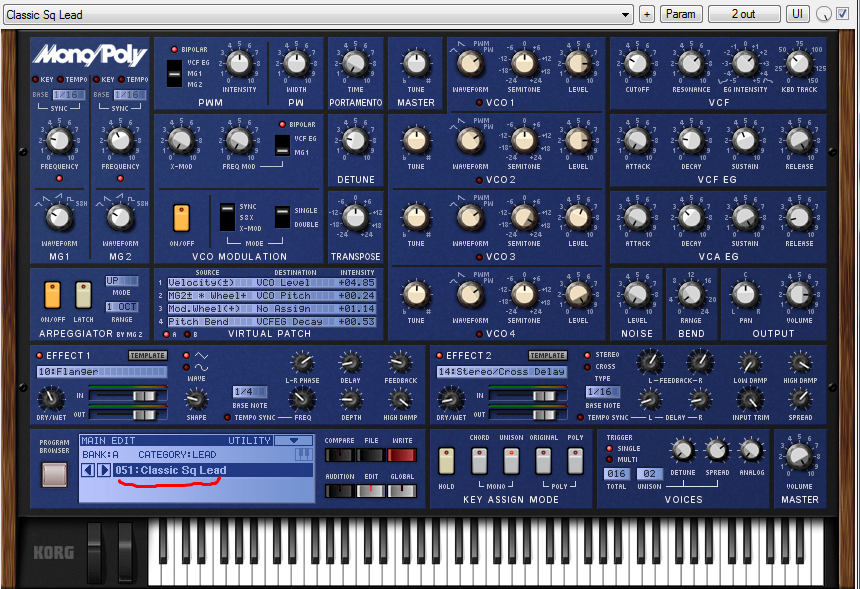Viewport: 860px width, 589px height.
Task: Enable Chord mono mode switch
Action: tap(479, 461)
